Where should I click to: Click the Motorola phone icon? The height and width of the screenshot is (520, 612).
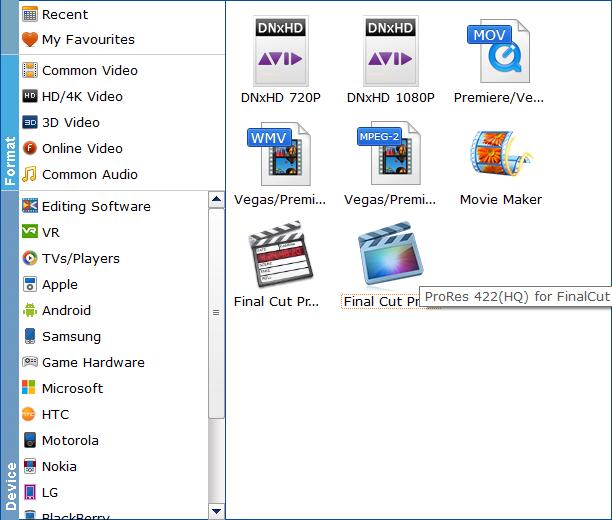30,440
